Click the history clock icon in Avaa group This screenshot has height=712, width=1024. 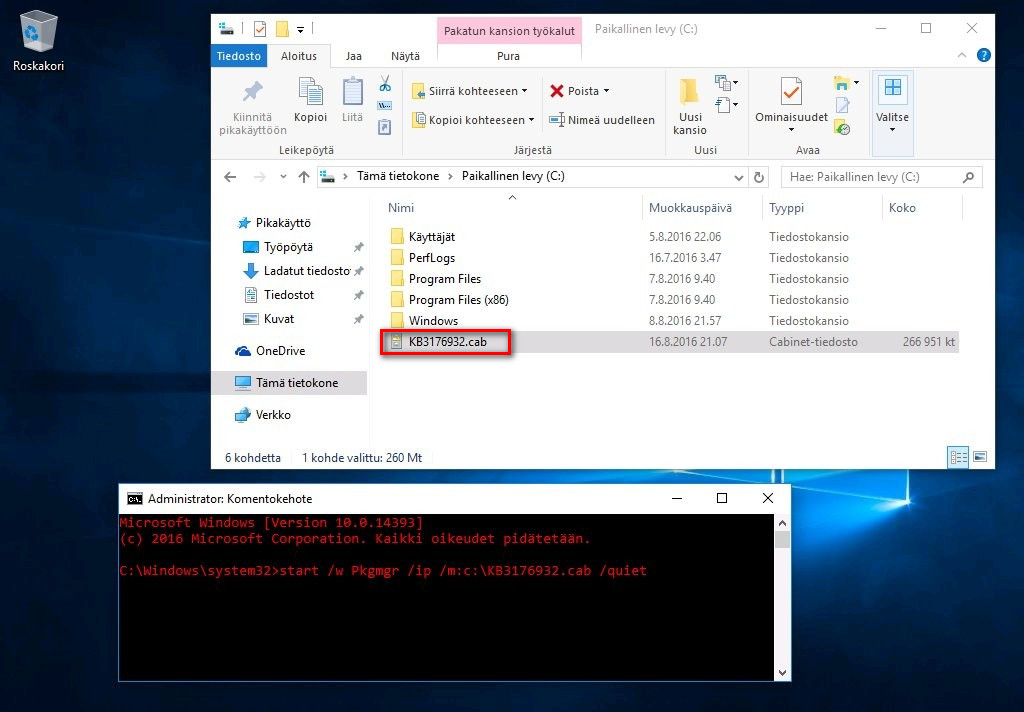tap(842, 127)
